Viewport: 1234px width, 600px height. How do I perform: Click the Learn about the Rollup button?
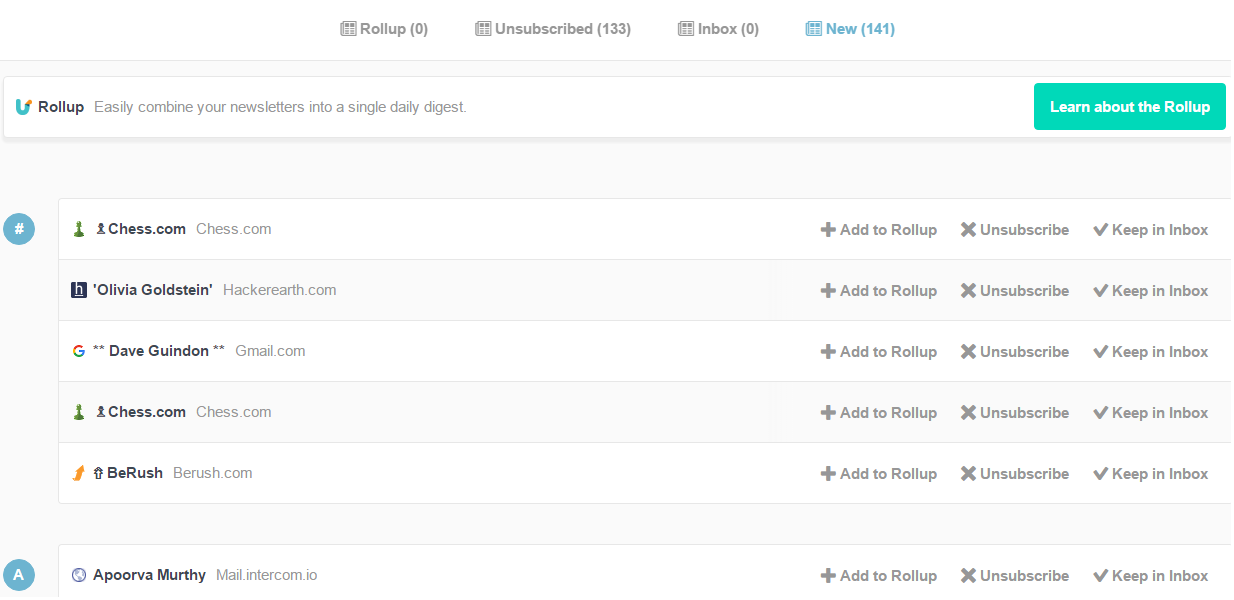point(1129,106)
